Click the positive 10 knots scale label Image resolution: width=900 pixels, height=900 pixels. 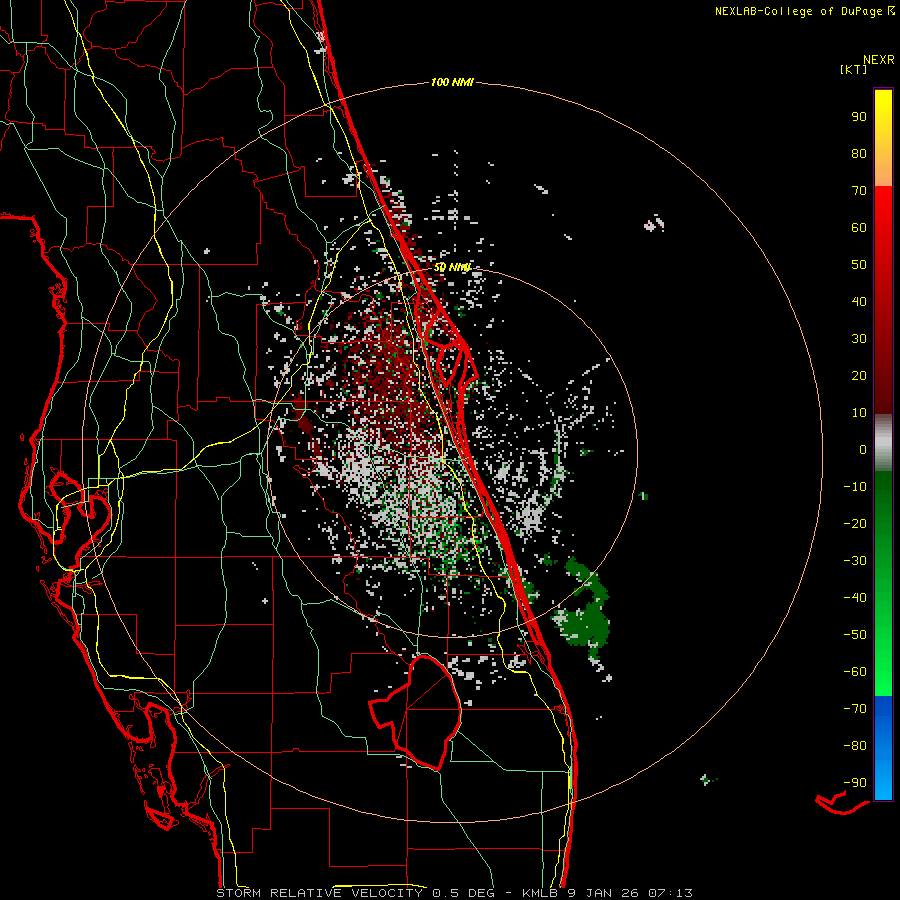click(x=859, y=413)
